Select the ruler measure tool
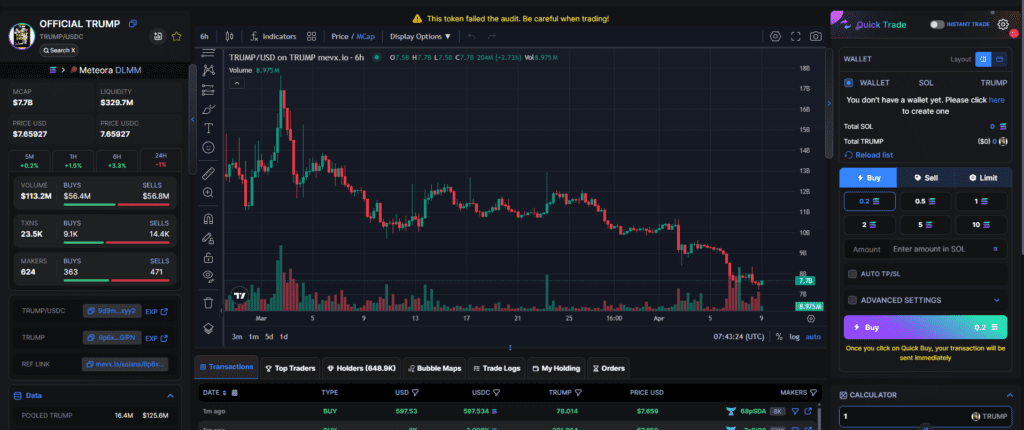This screenshot has height=430, width=1024. [x=208, y=173]
